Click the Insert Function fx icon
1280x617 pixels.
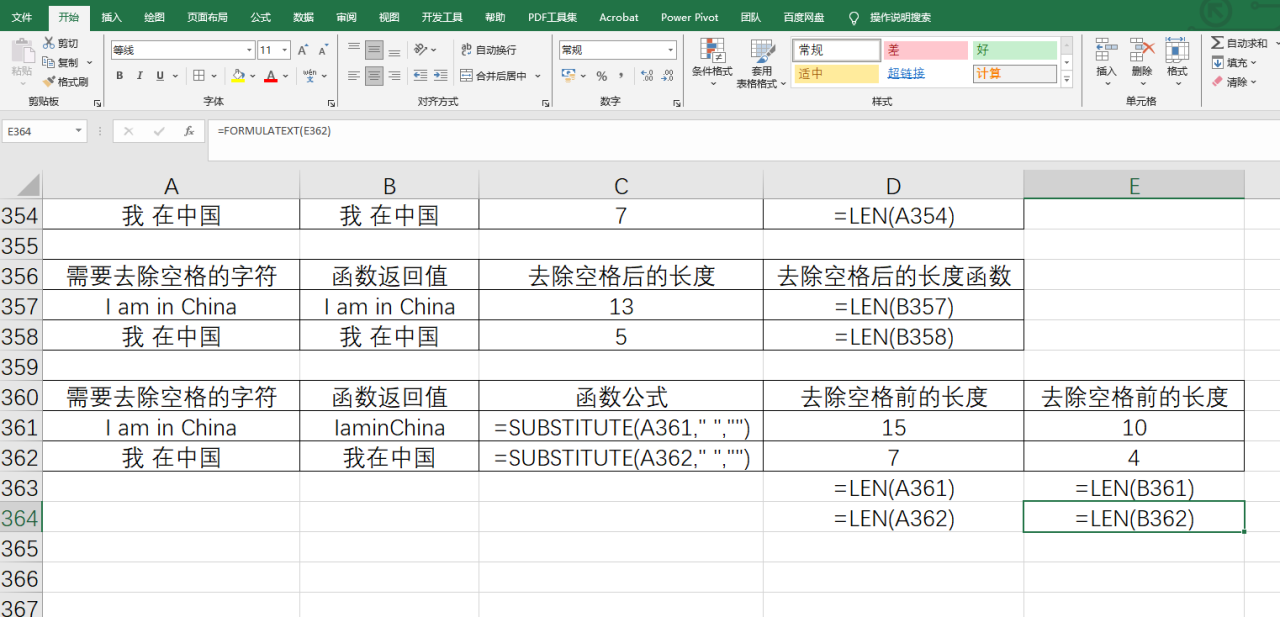click(x=188, y=131)
